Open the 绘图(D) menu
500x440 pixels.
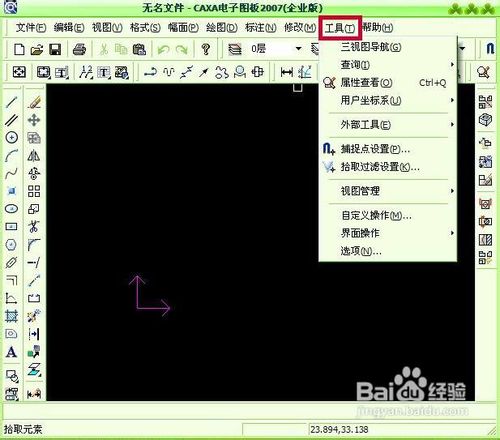pos(222,27)
